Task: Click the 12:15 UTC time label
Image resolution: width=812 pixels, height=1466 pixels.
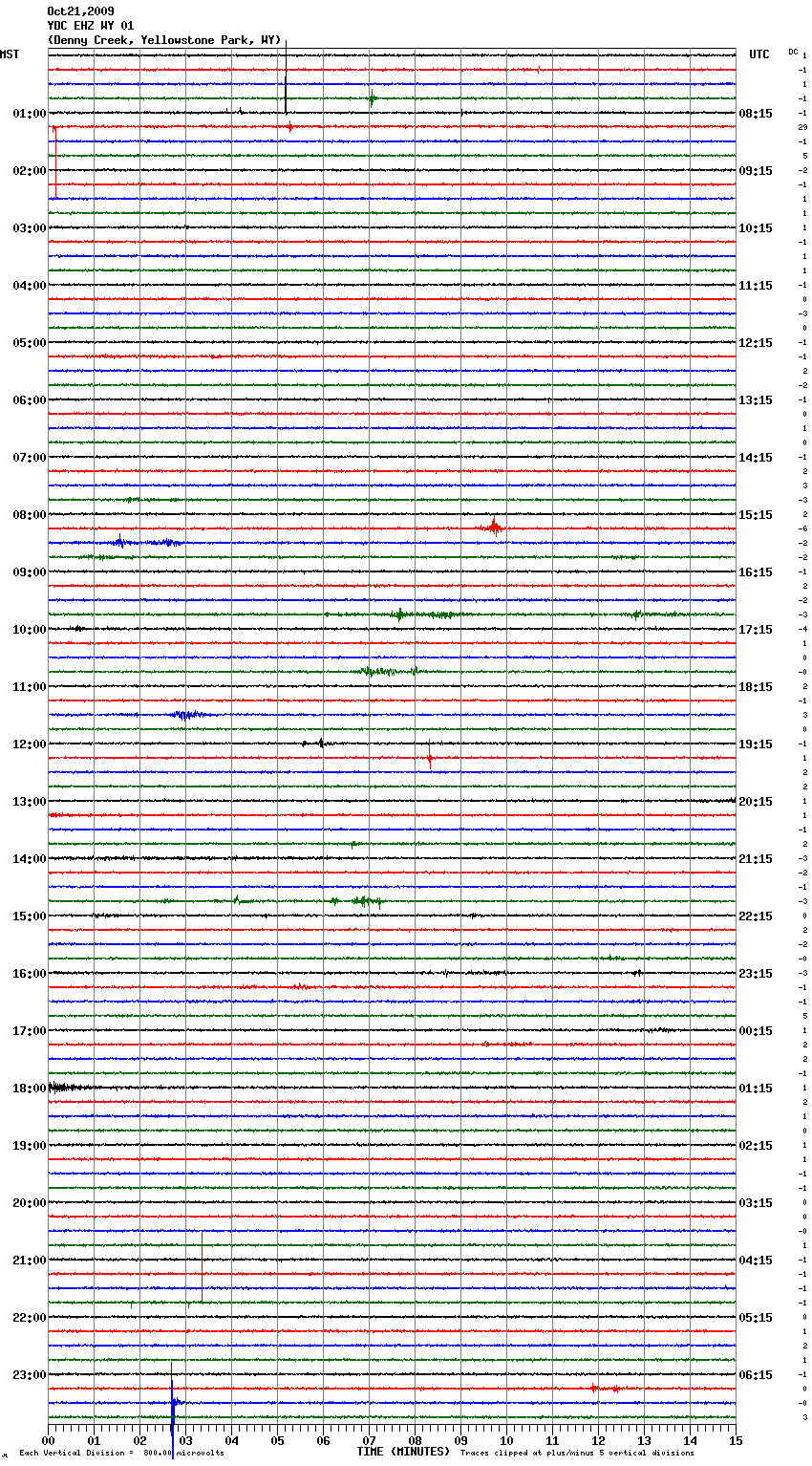Action: [x=756, y=343]
